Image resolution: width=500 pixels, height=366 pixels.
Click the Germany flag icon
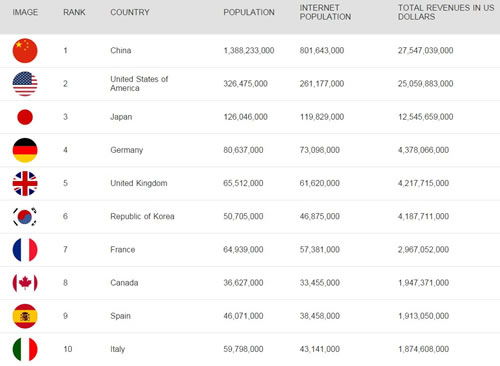coord(25,150)
